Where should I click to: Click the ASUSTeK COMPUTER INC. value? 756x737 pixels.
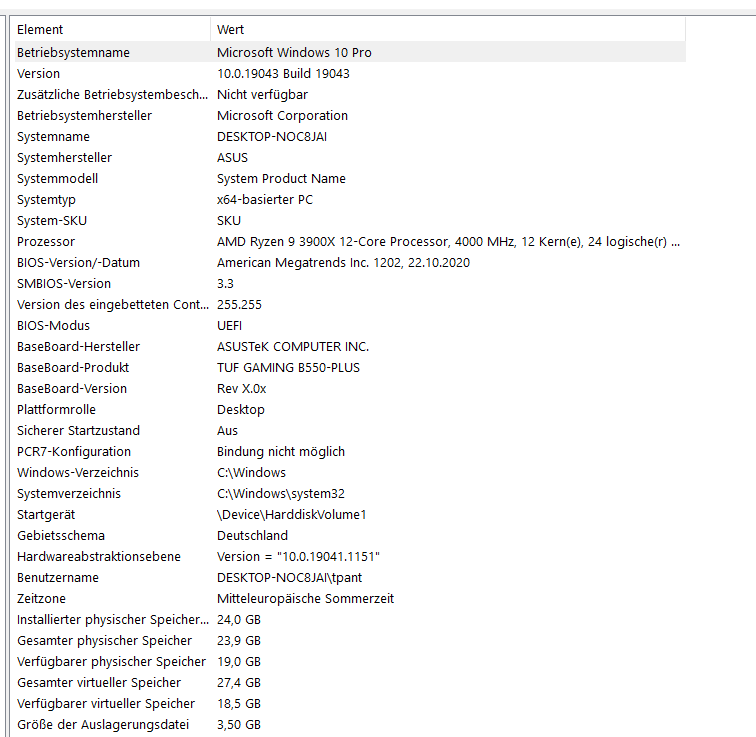tap(293, 347)
